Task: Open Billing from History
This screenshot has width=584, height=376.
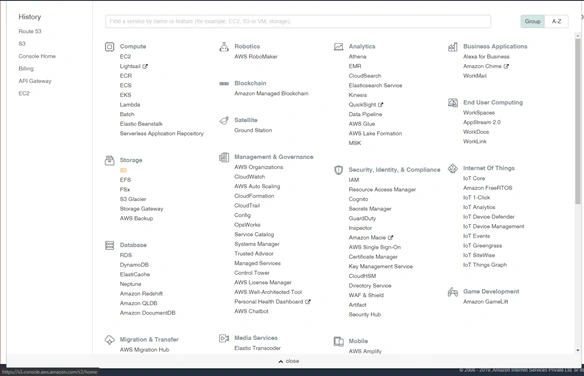Action: [x=26, y=68]
